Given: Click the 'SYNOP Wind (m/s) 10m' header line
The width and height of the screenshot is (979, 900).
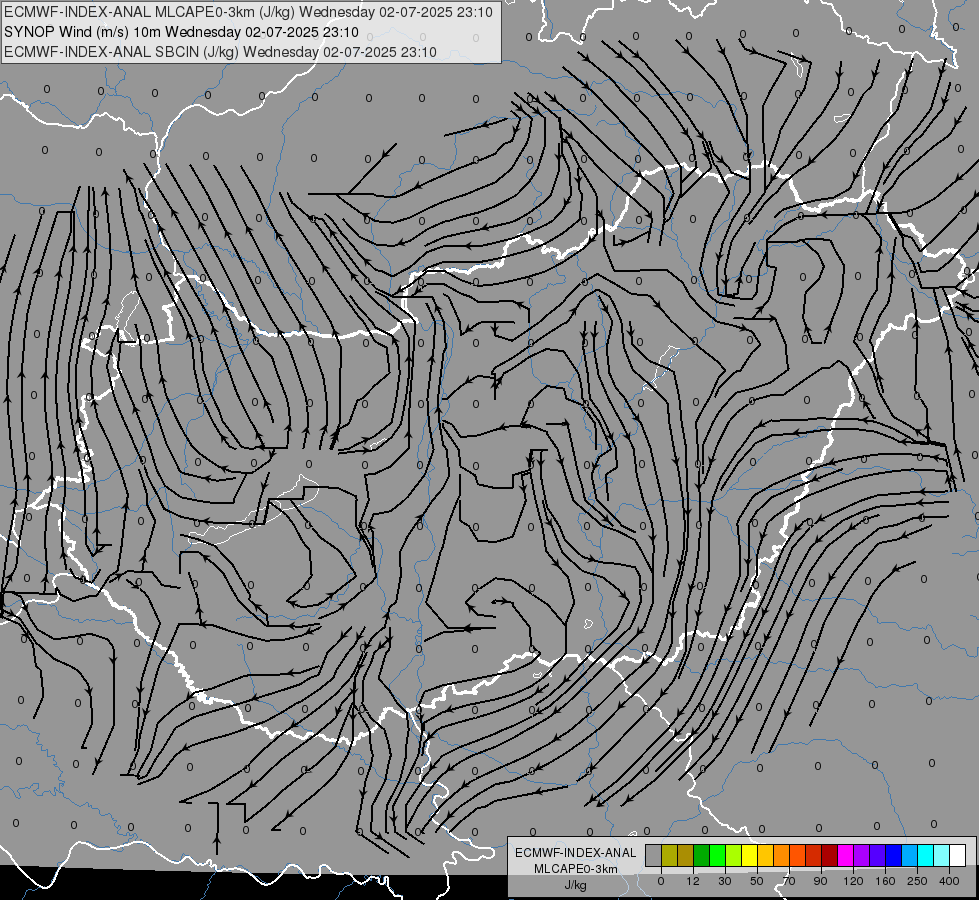Looking at the screenshot, I should tap(181, 32).
